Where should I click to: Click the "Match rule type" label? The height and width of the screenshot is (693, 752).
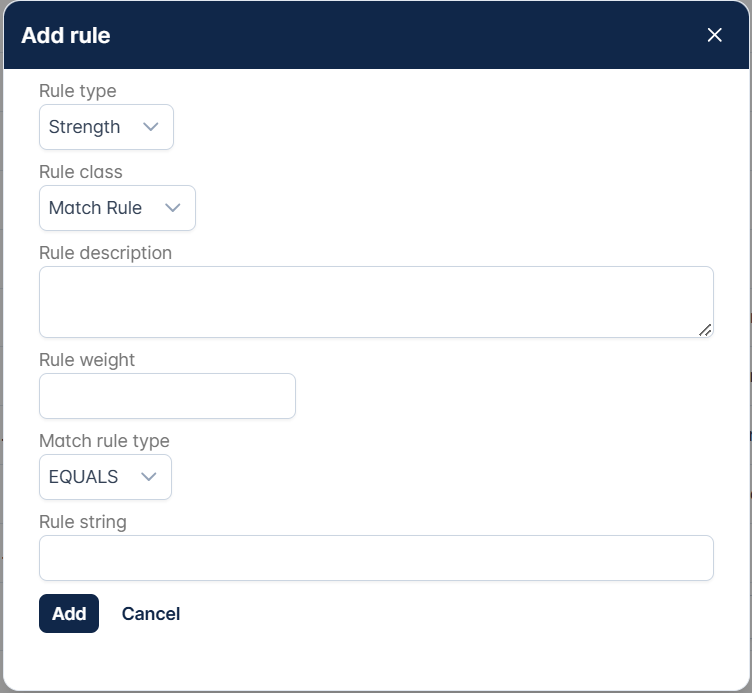point(104,441)
